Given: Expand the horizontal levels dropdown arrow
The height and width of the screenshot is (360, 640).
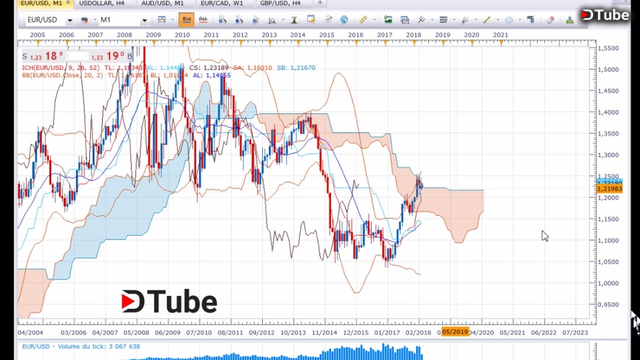Looking at the screenshot, I should click(454, 20).
